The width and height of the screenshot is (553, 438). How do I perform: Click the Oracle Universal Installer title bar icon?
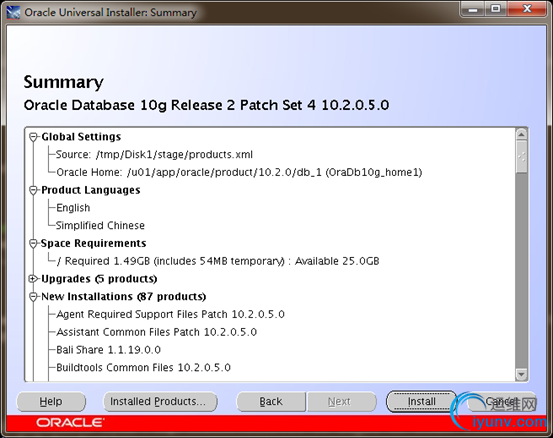tap(13, 13)
